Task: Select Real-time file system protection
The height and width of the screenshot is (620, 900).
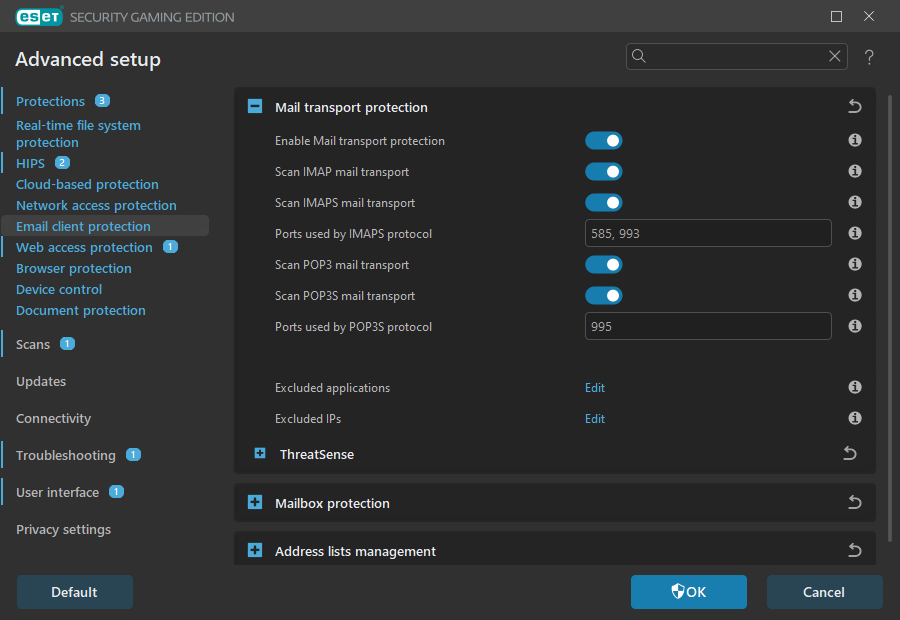Action: tap(78, 134)
